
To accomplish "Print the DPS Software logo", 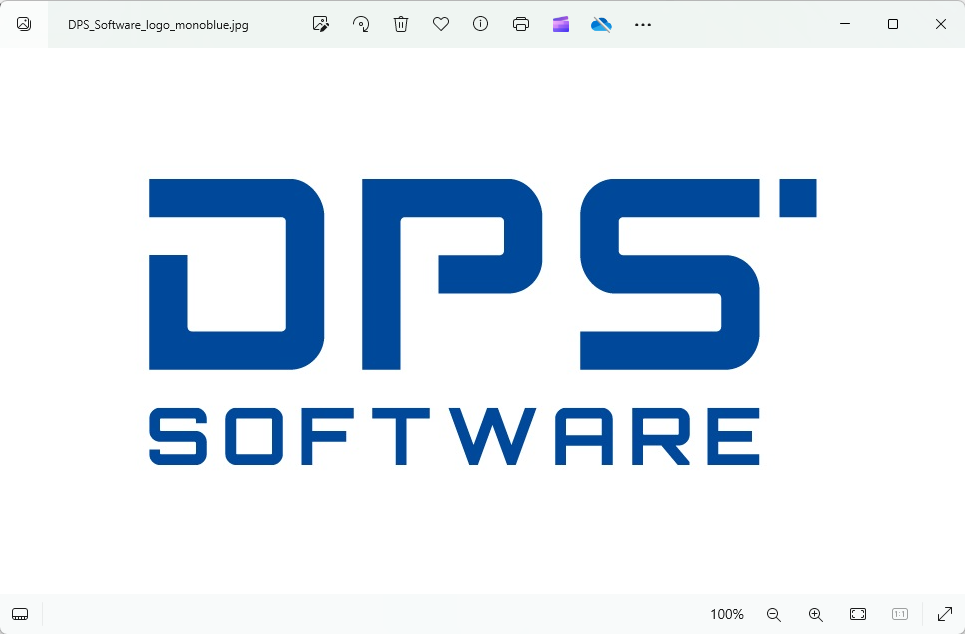I will coord(521,24).
